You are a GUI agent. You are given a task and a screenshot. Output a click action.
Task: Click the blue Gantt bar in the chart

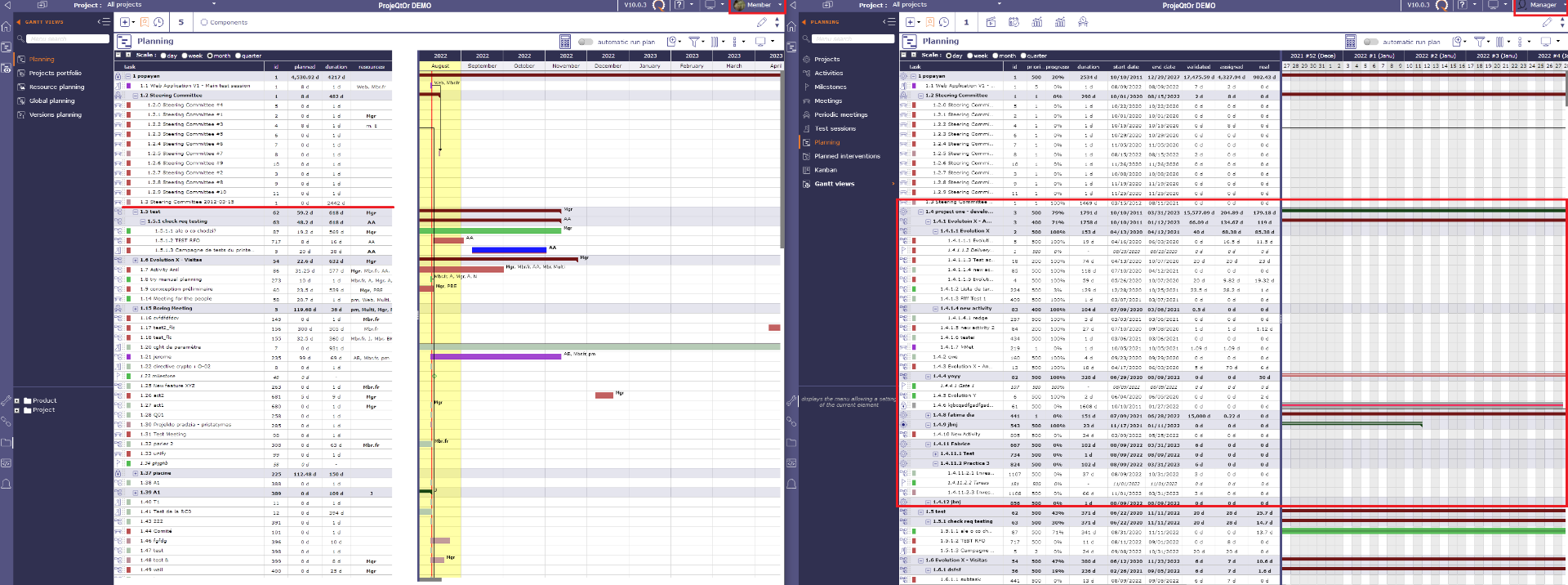[509, 250]
